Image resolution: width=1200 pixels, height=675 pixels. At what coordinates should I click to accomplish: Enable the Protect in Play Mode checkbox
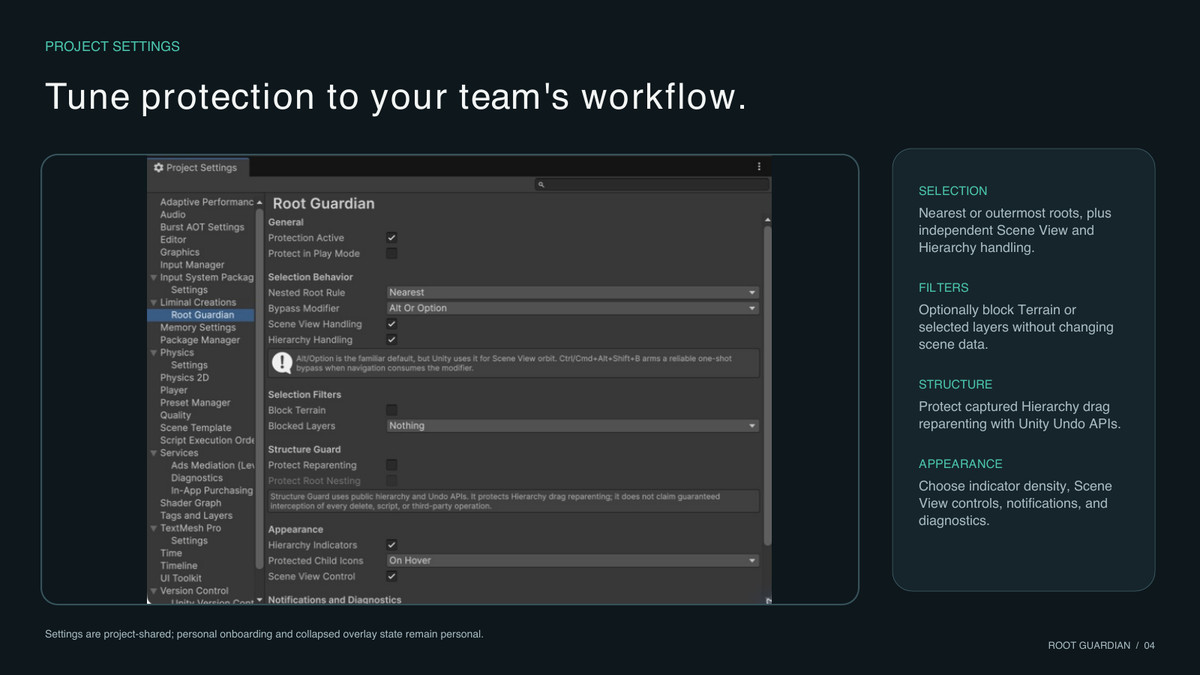tap(392, 254)
